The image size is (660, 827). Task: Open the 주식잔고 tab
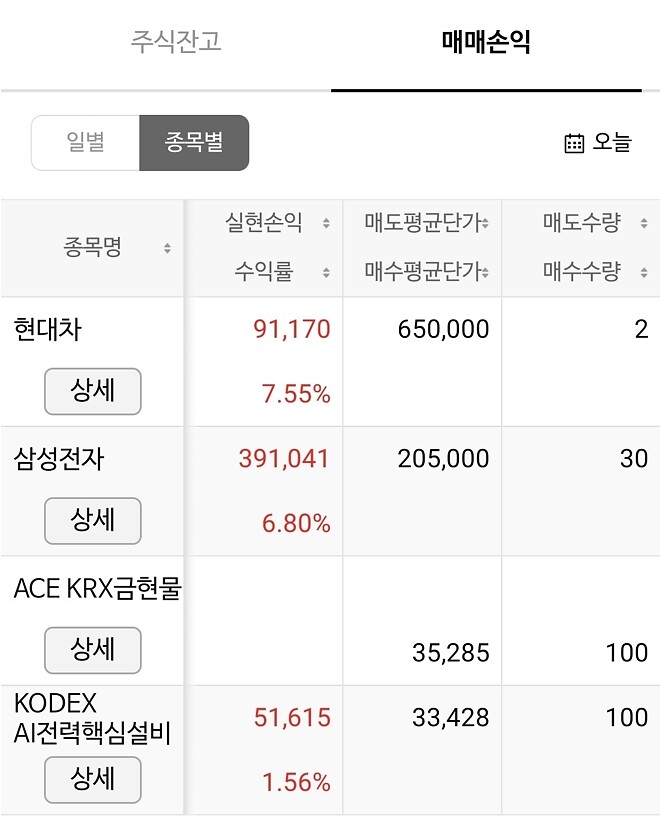tap(176, 43)
